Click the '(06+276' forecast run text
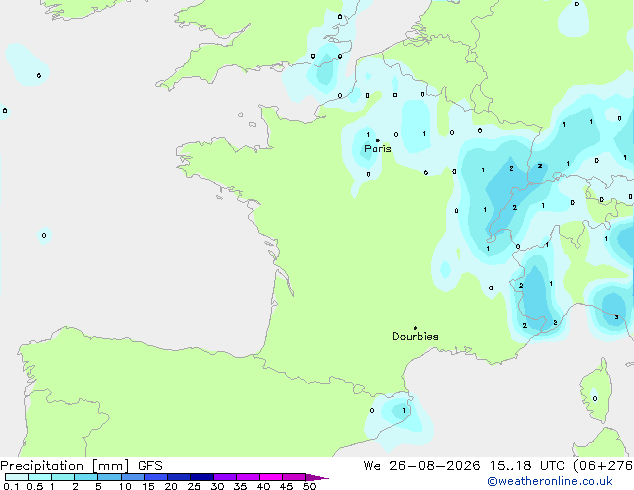Screen dimensions: 634x490 click(603, 466)
